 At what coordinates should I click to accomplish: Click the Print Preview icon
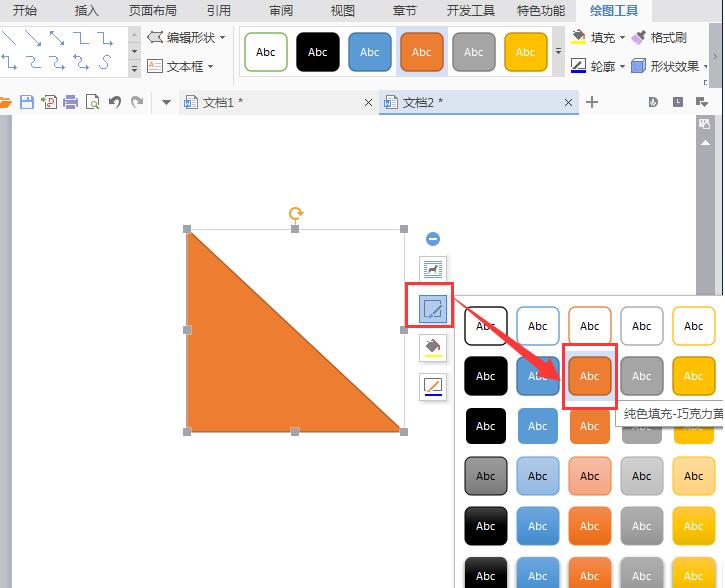93,102
